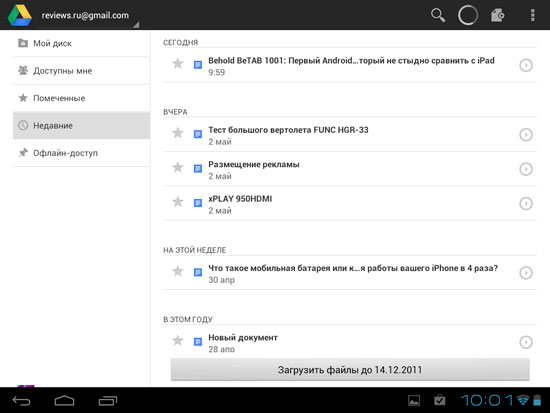
Task: Toggle star on Новый документ
Action: (178, 340)
